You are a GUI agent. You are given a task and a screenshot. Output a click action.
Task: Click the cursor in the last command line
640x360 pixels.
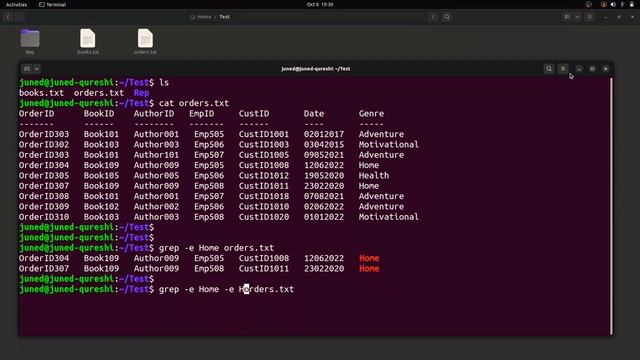[x=246, y=289]
